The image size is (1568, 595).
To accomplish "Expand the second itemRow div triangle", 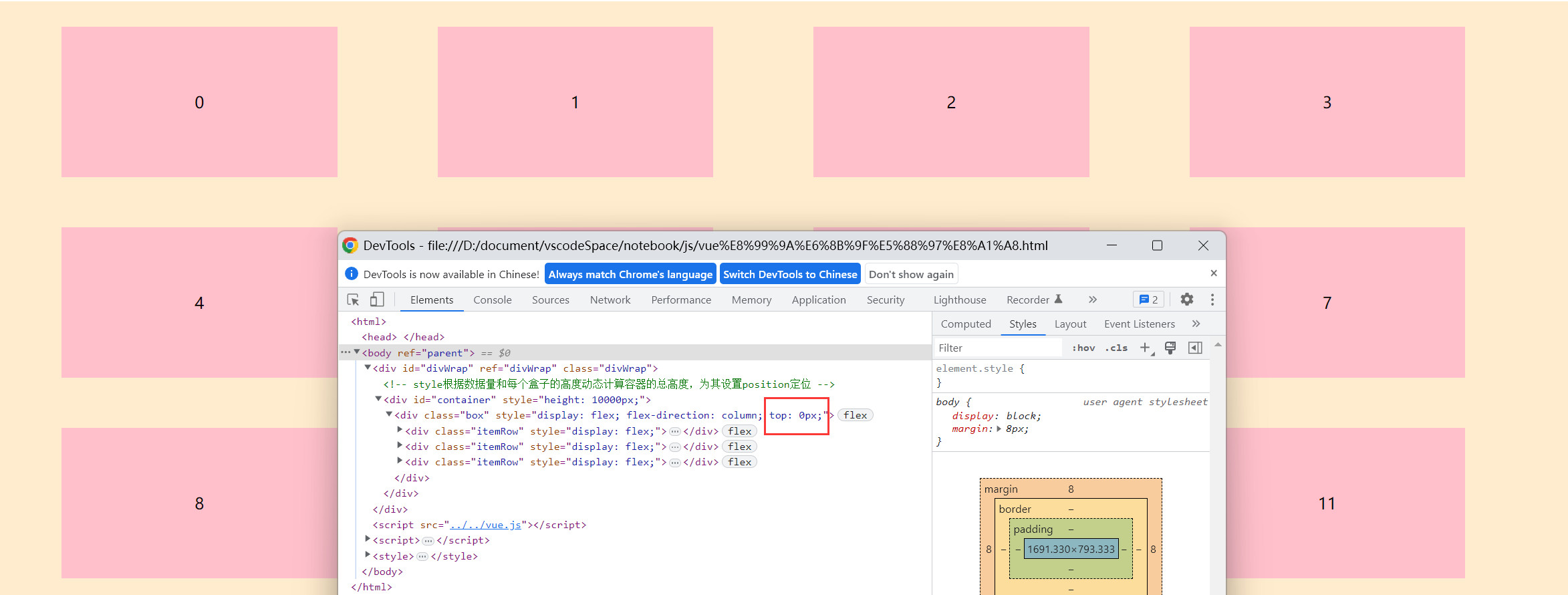I will (x=400, y=445).
